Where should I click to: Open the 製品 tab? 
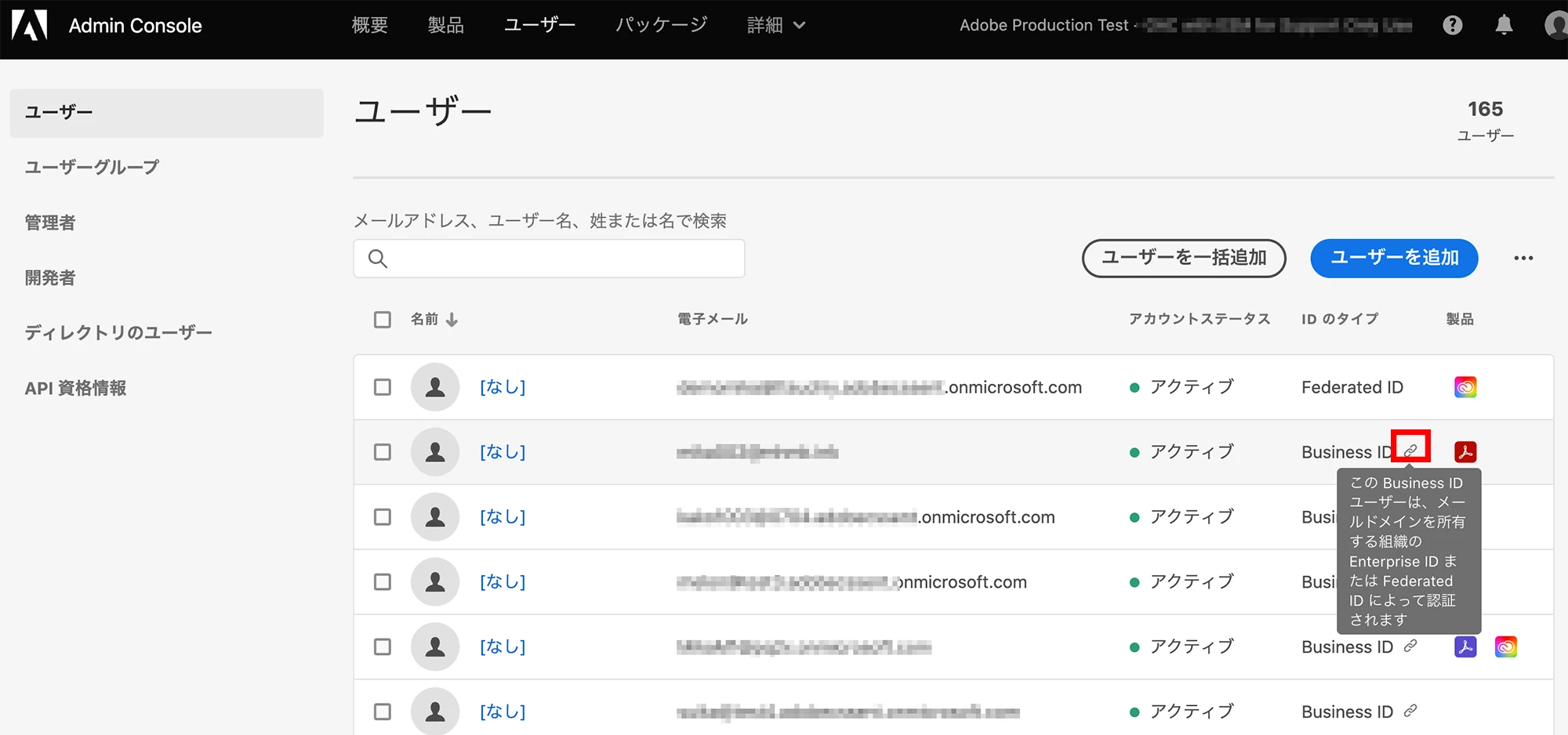click(446, 25)
